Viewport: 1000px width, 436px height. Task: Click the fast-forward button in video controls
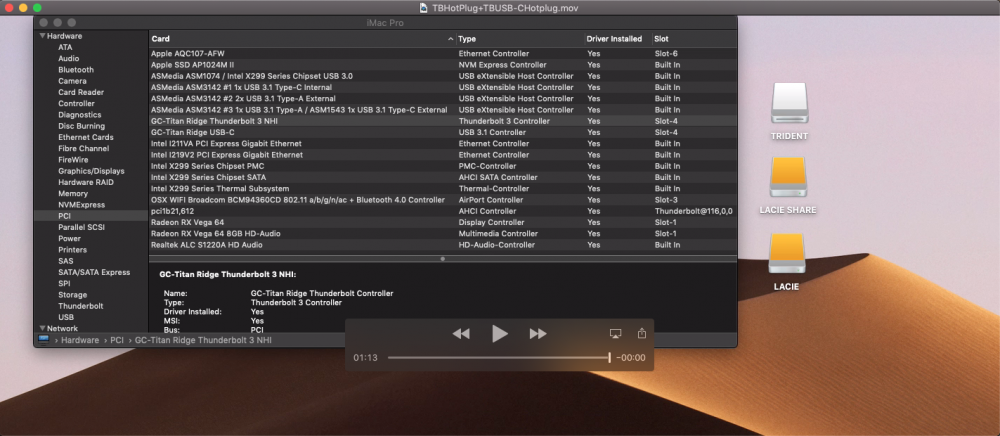click(x=538, y=333)
